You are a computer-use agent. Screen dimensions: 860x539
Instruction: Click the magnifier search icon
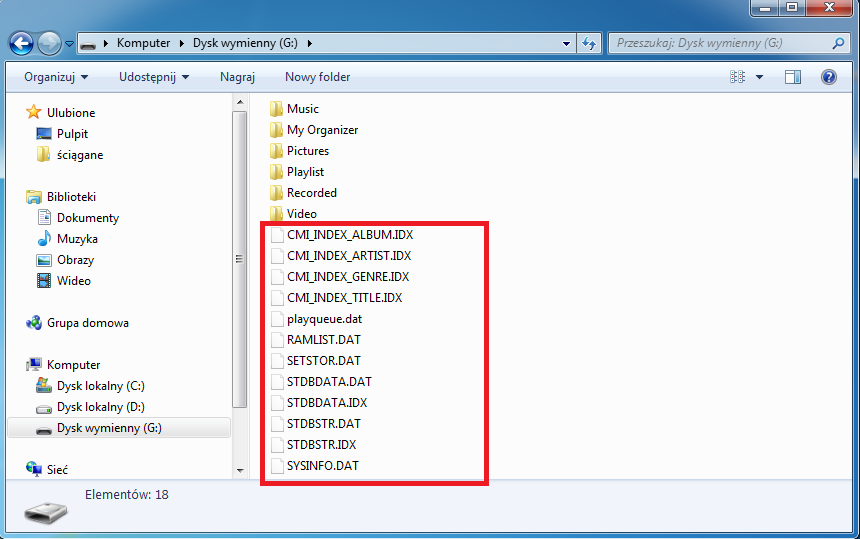coord(838,43)
